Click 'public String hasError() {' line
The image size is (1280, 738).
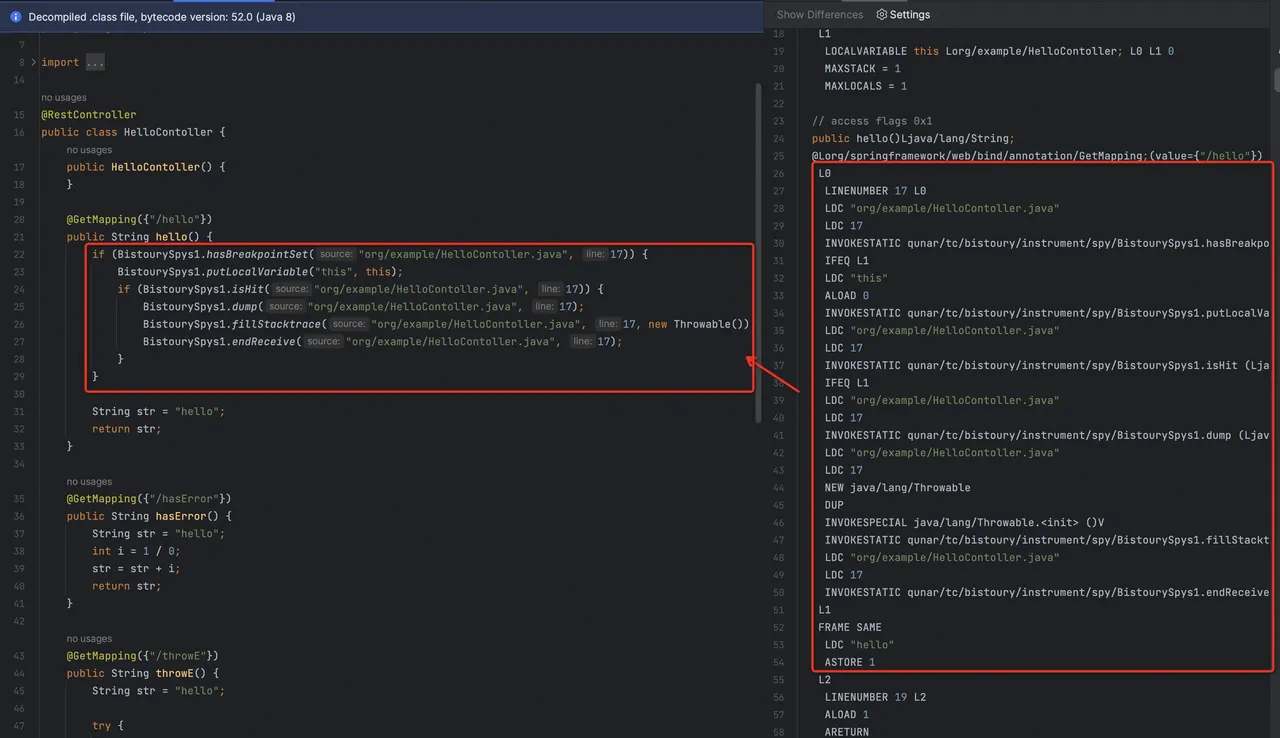tap(149, 516)
